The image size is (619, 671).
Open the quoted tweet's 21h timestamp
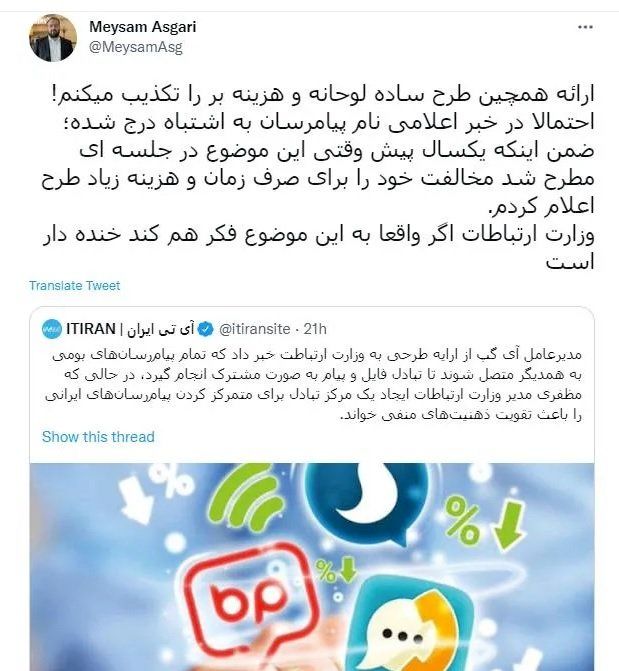click(315, 329)
